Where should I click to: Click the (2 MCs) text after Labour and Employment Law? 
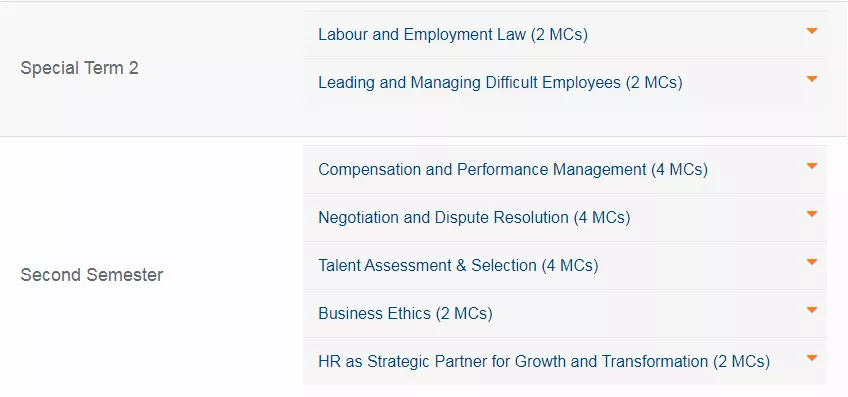point(559,35)
